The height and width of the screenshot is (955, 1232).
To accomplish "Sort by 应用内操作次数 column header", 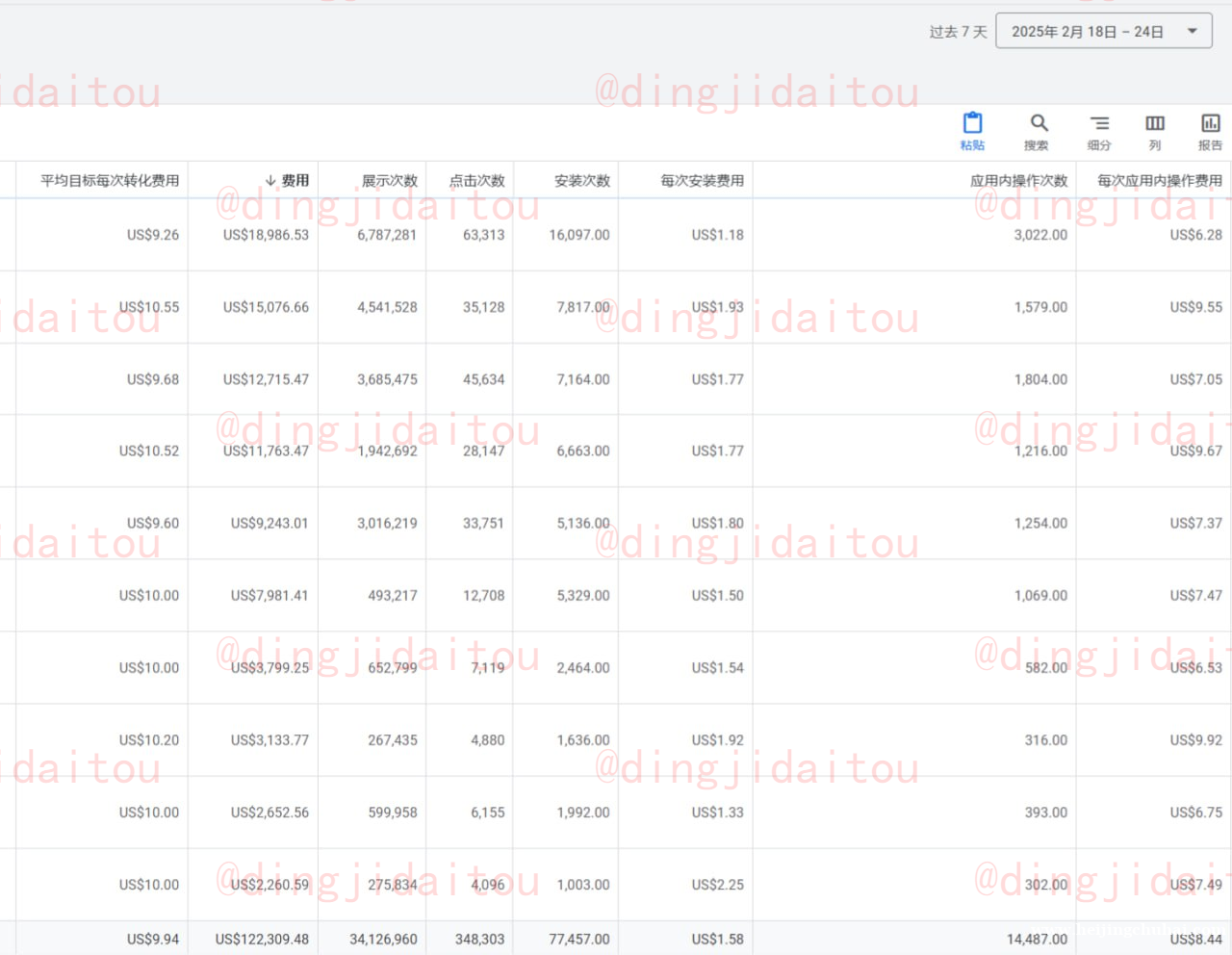I will coord(1019,180).
